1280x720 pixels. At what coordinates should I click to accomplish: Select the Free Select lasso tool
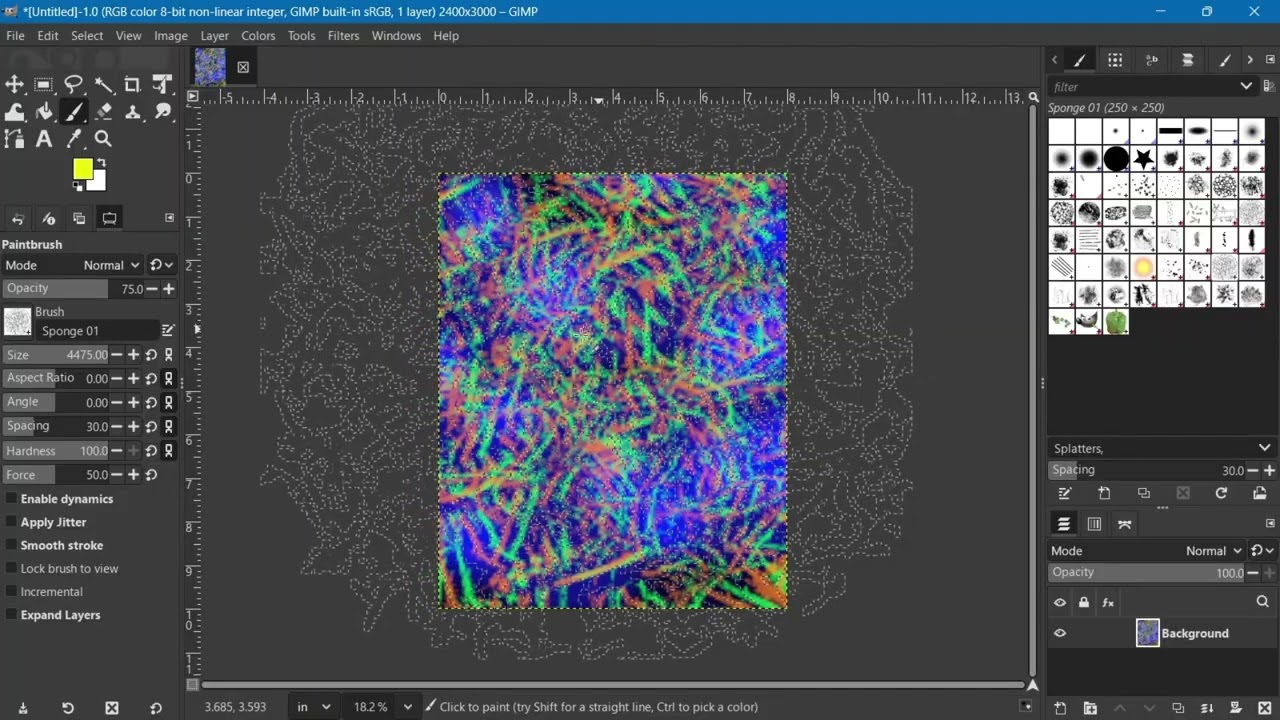pos(74,85)
